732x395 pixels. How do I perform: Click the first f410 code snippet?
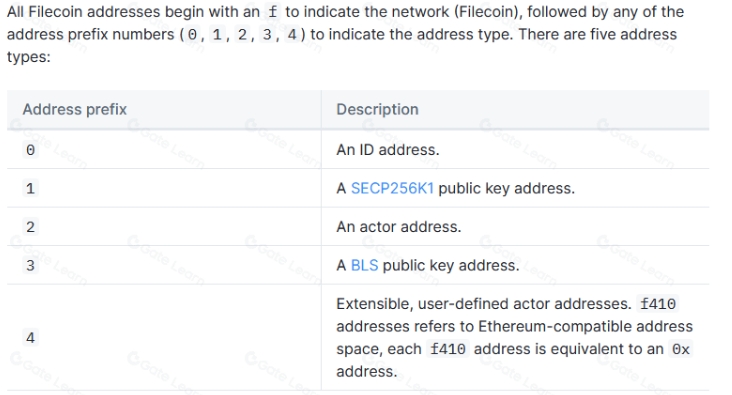coord(658,304)
